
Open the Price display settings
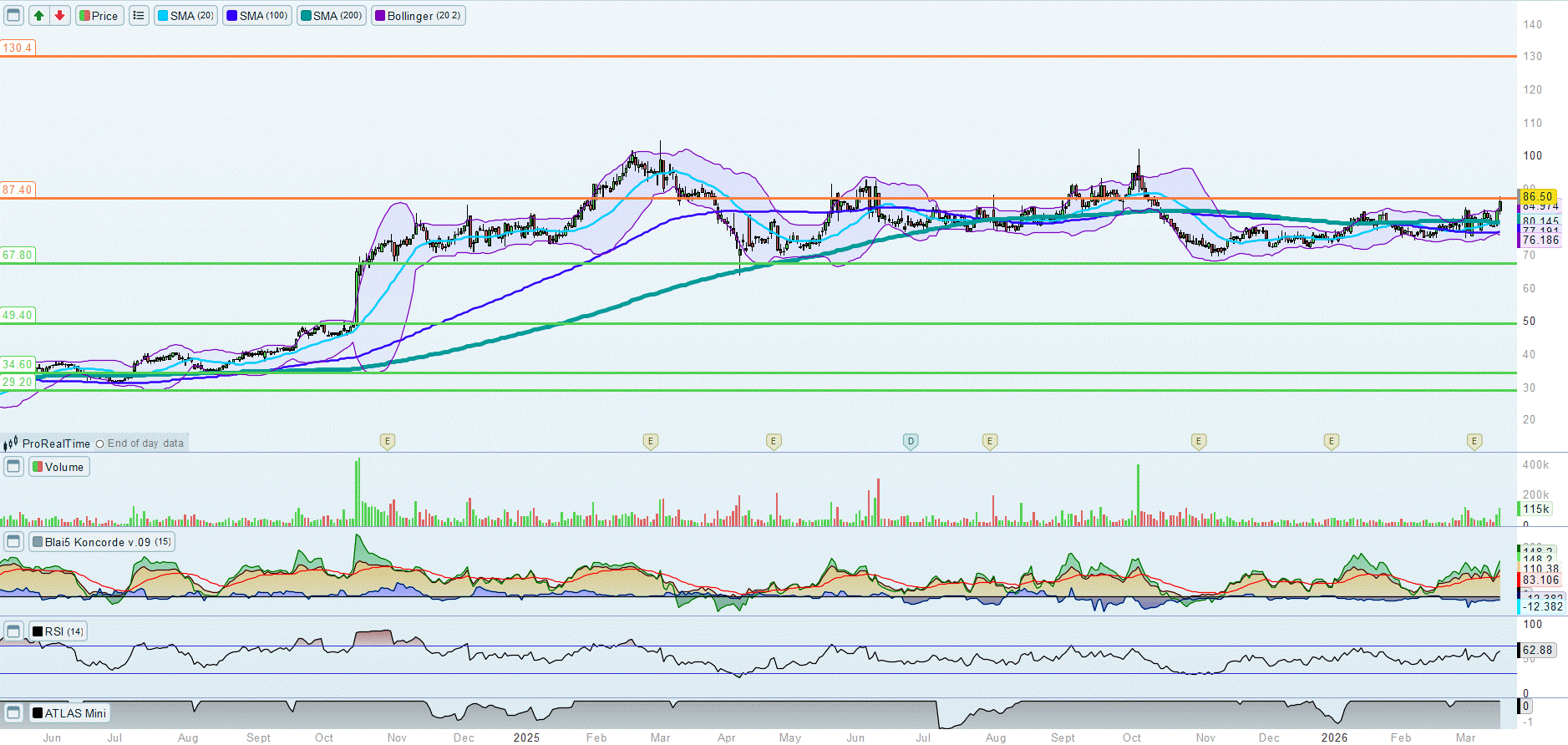(x=99, y=16)
